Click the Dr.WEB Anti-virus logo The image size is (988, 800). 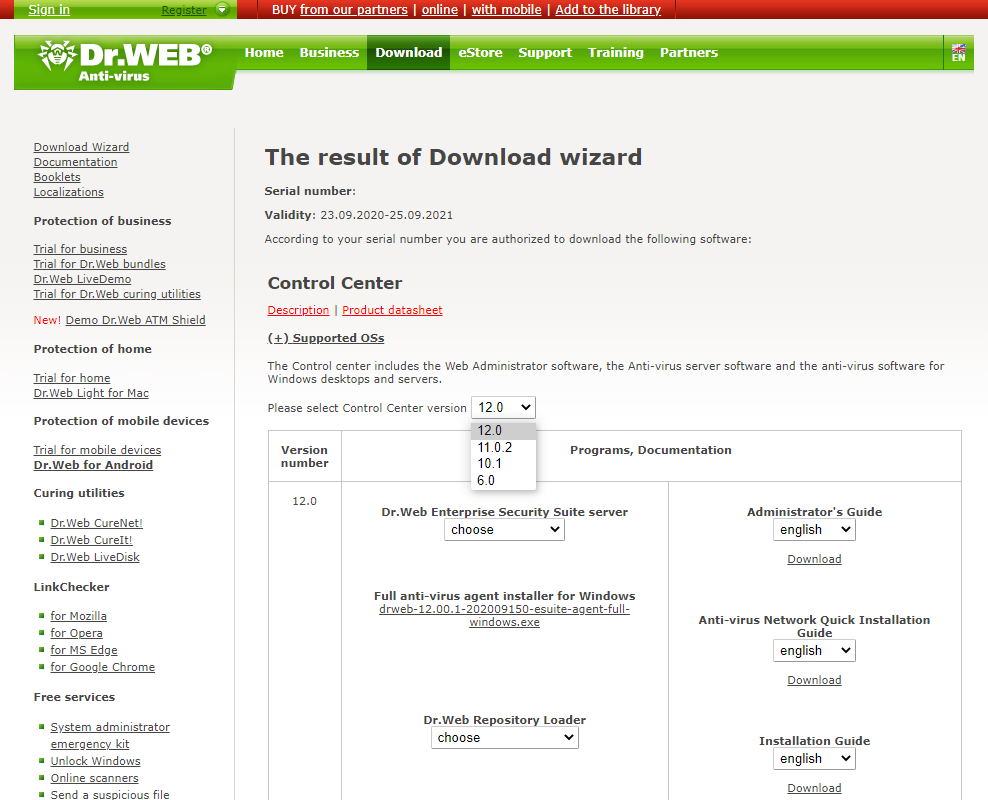[125, 62]
